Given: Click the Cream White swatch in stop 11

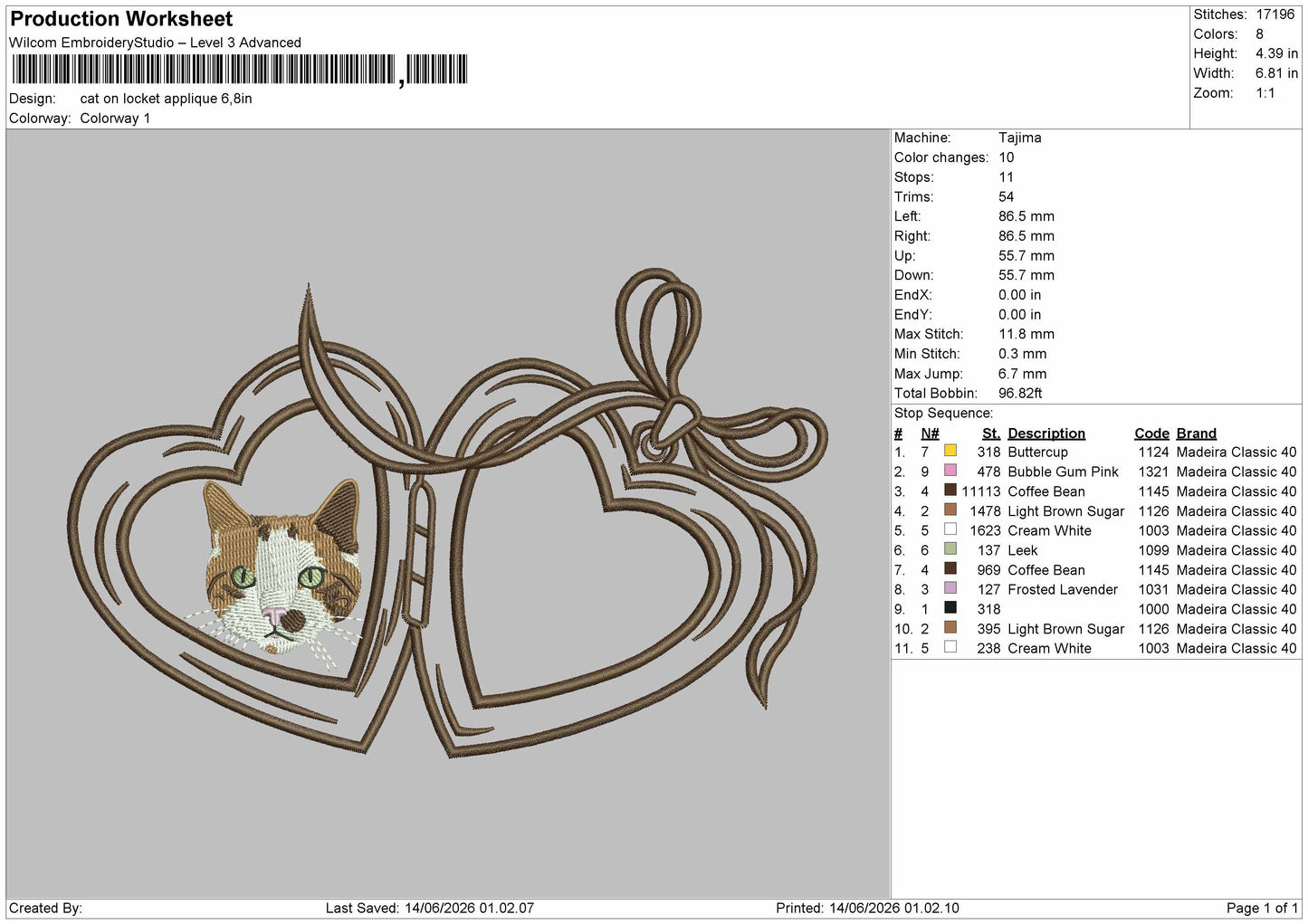Looking at the screenshot, I should tap(950, 647).
